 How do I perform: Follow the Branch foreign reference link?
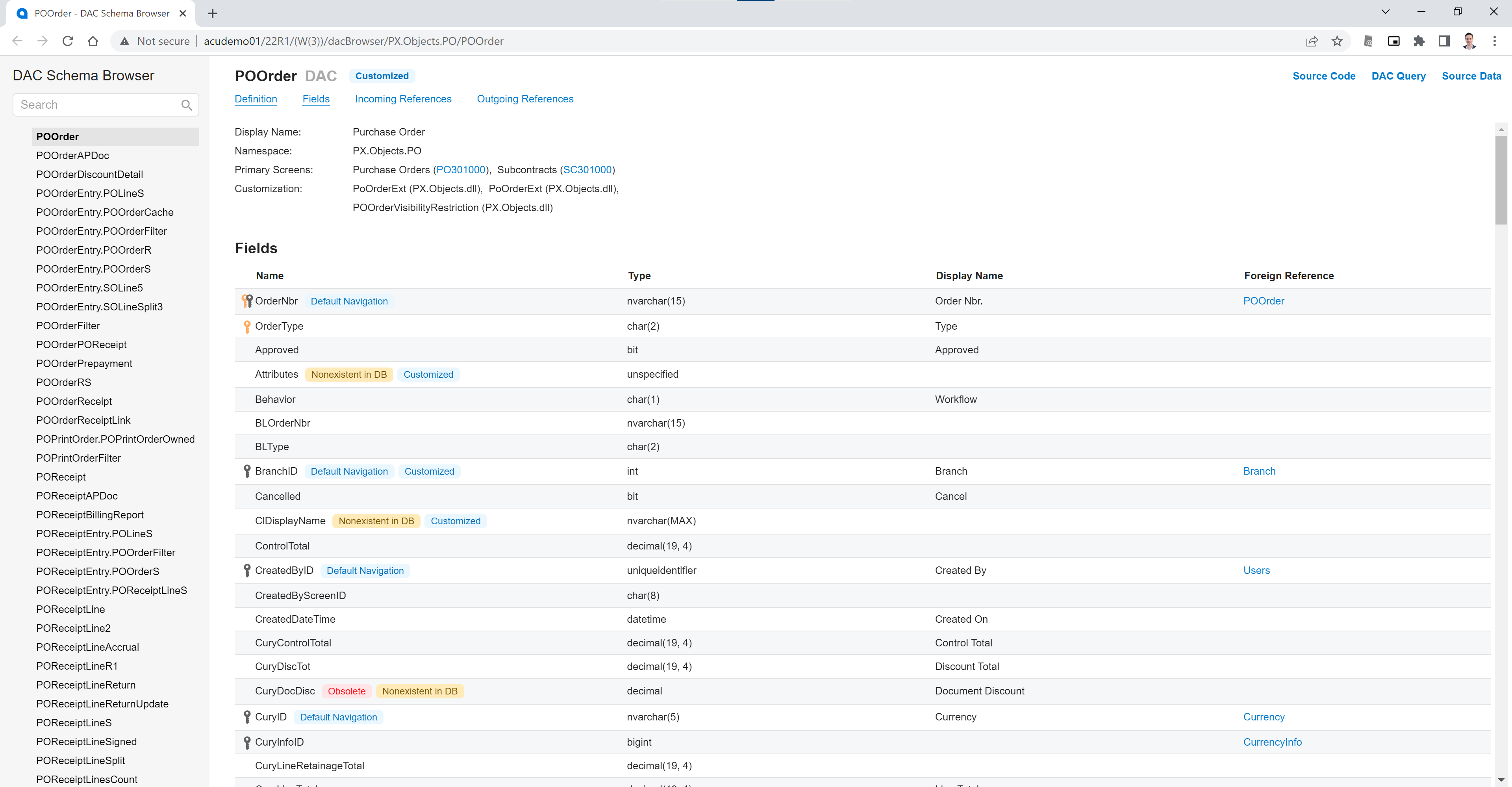coord(1259,471)
